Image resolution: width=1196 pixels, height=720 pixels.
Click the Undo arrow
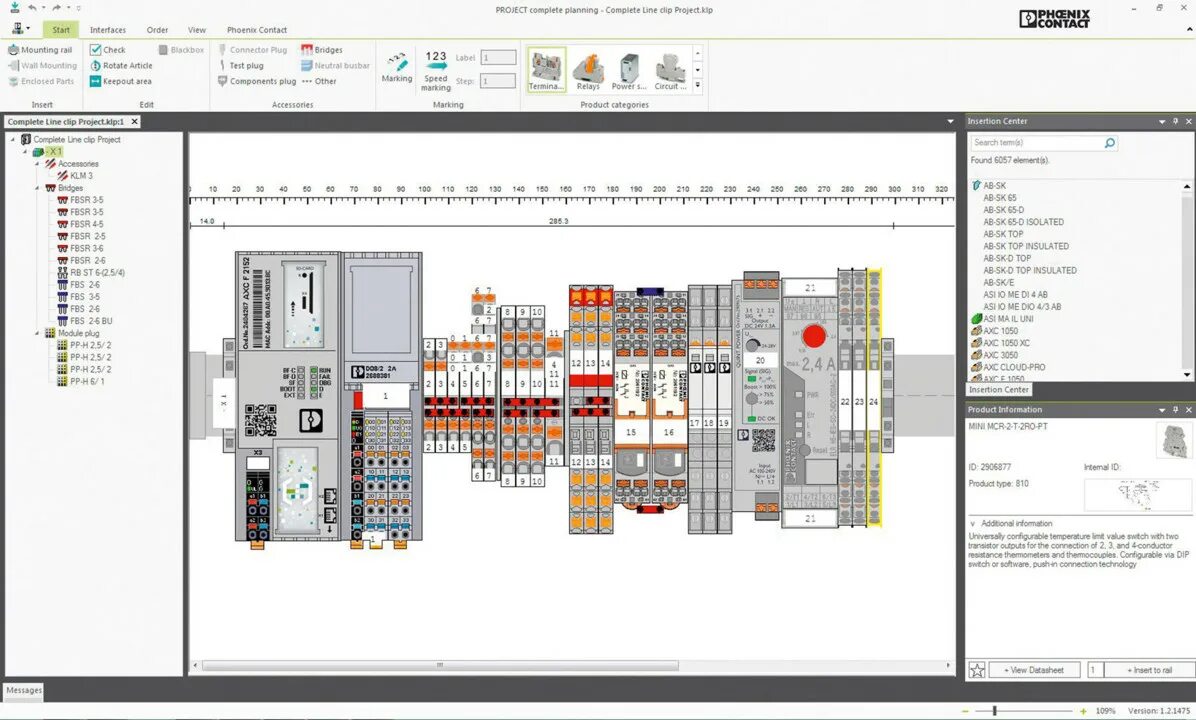[x=33, y=8]
